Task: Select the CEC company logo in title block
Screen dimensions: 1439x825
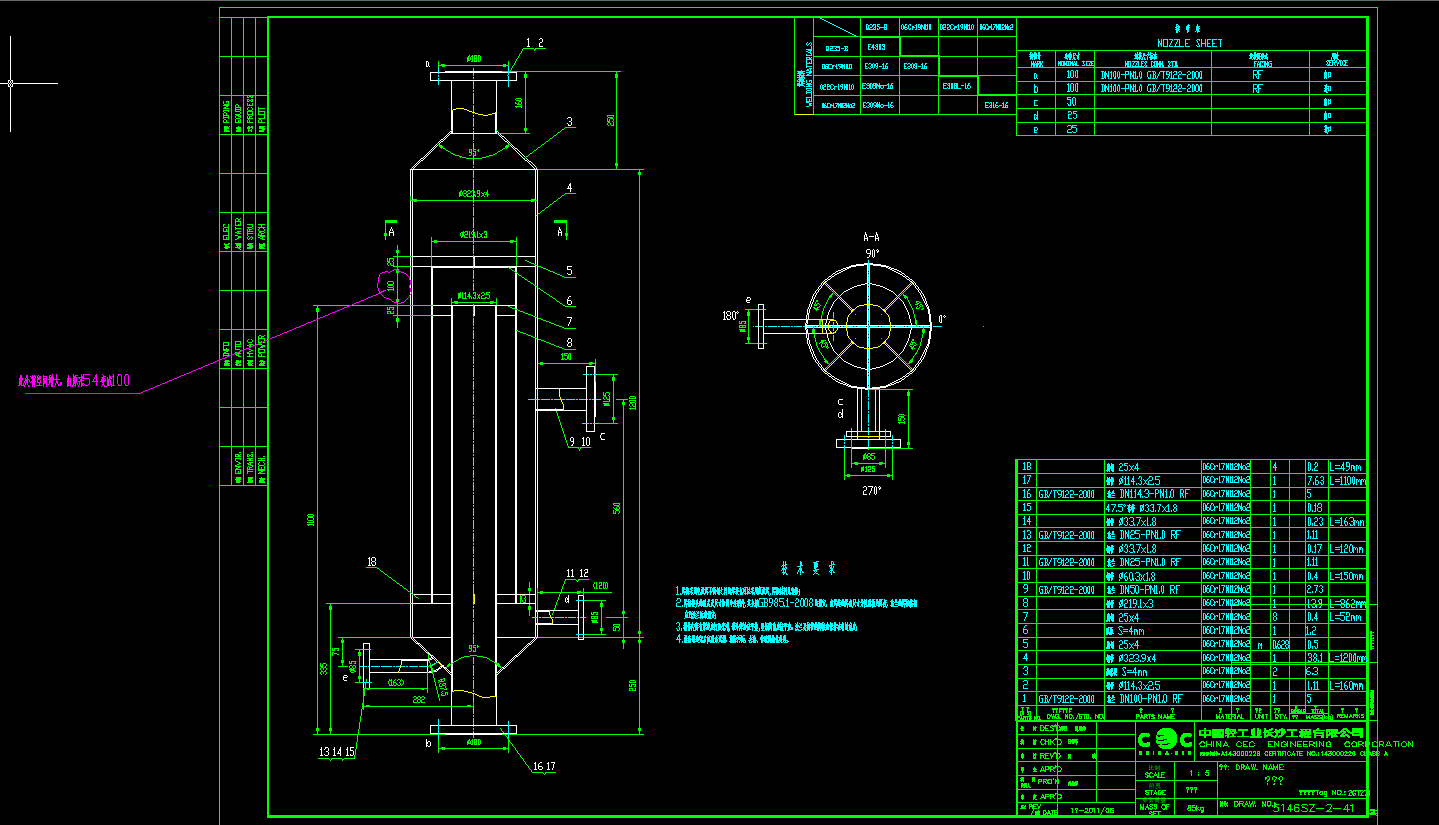Action: coord(1164,740)
